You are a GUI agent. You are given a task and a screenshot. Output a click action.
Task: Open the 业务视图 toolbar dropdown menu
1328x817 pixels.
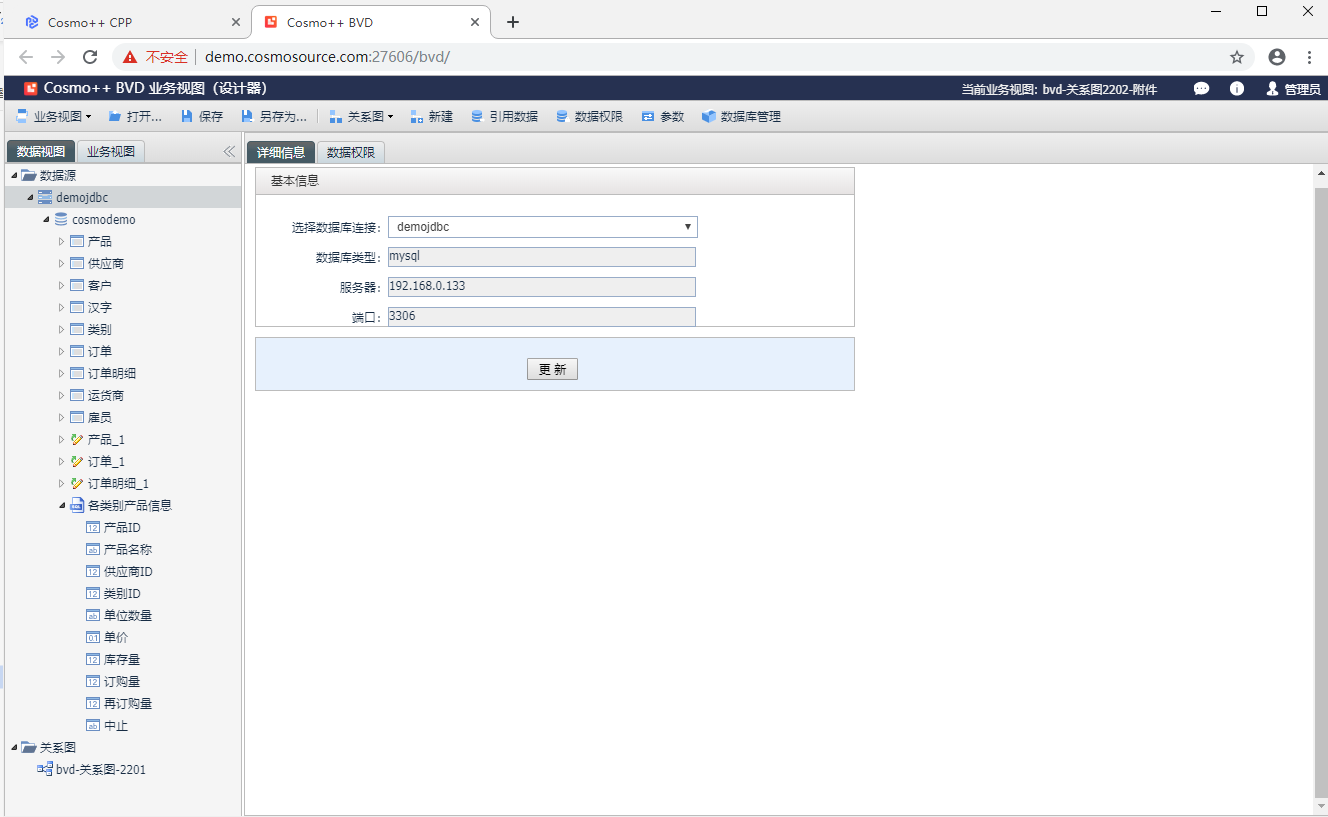(x=53, y=117)
